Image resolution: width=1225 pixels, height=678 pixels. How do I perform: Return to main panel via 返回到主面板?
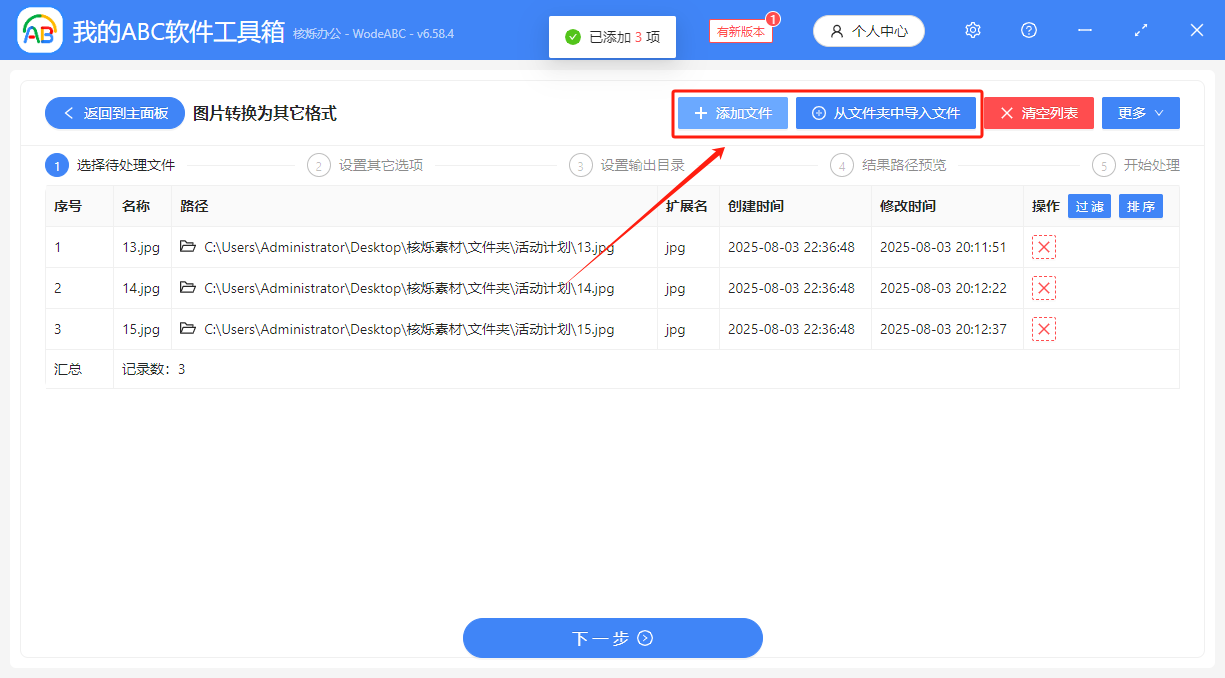pyautogui.click(x=114, y=112)
